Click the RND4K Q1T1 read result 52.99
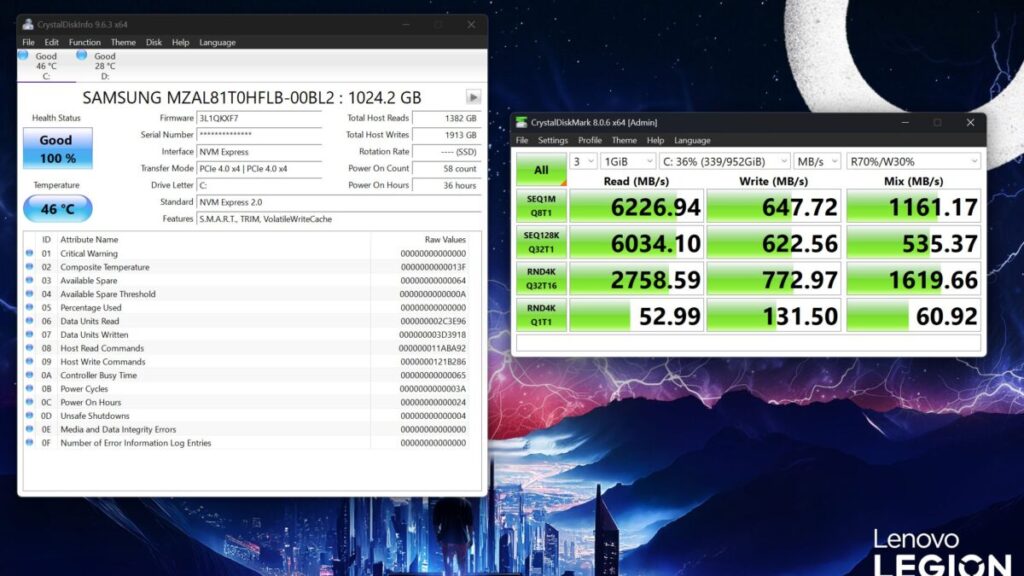1024x576 pixels. pos(637,316)
